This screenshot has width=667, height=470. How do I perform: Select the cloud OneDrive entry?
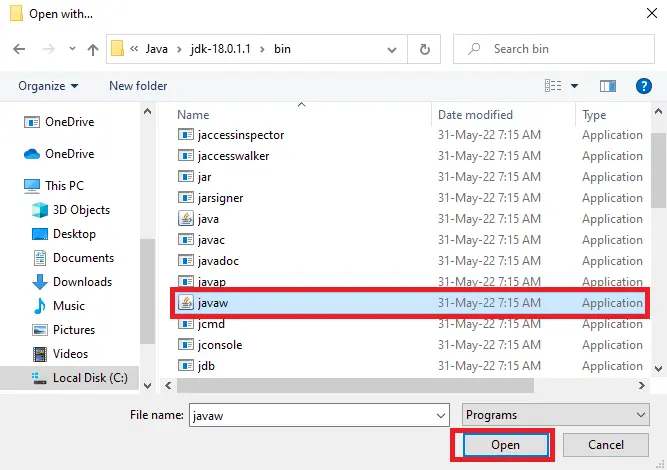(x=70, y=154)
